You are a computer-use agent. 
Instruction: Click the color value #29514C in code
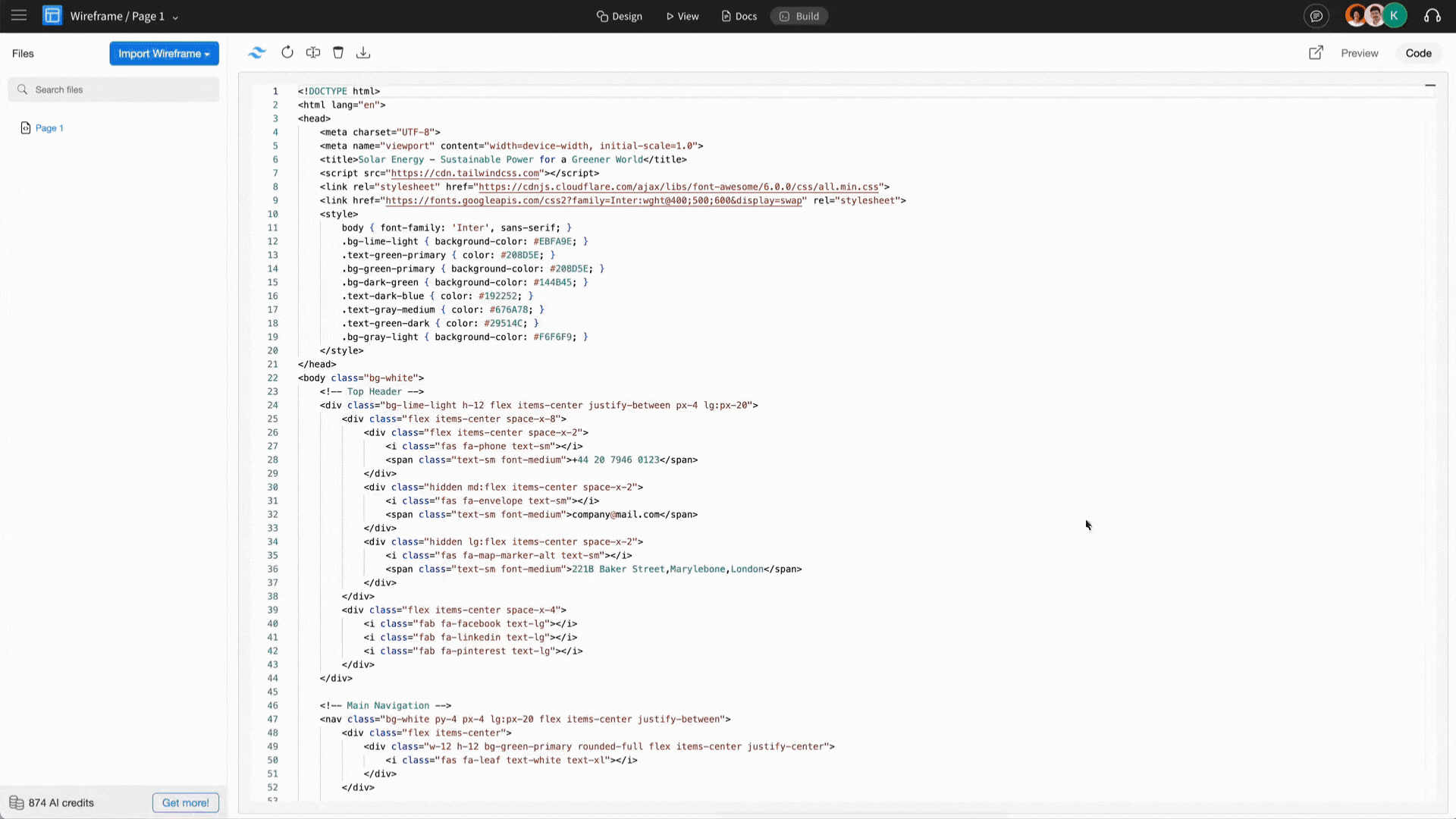click(503, 323)
